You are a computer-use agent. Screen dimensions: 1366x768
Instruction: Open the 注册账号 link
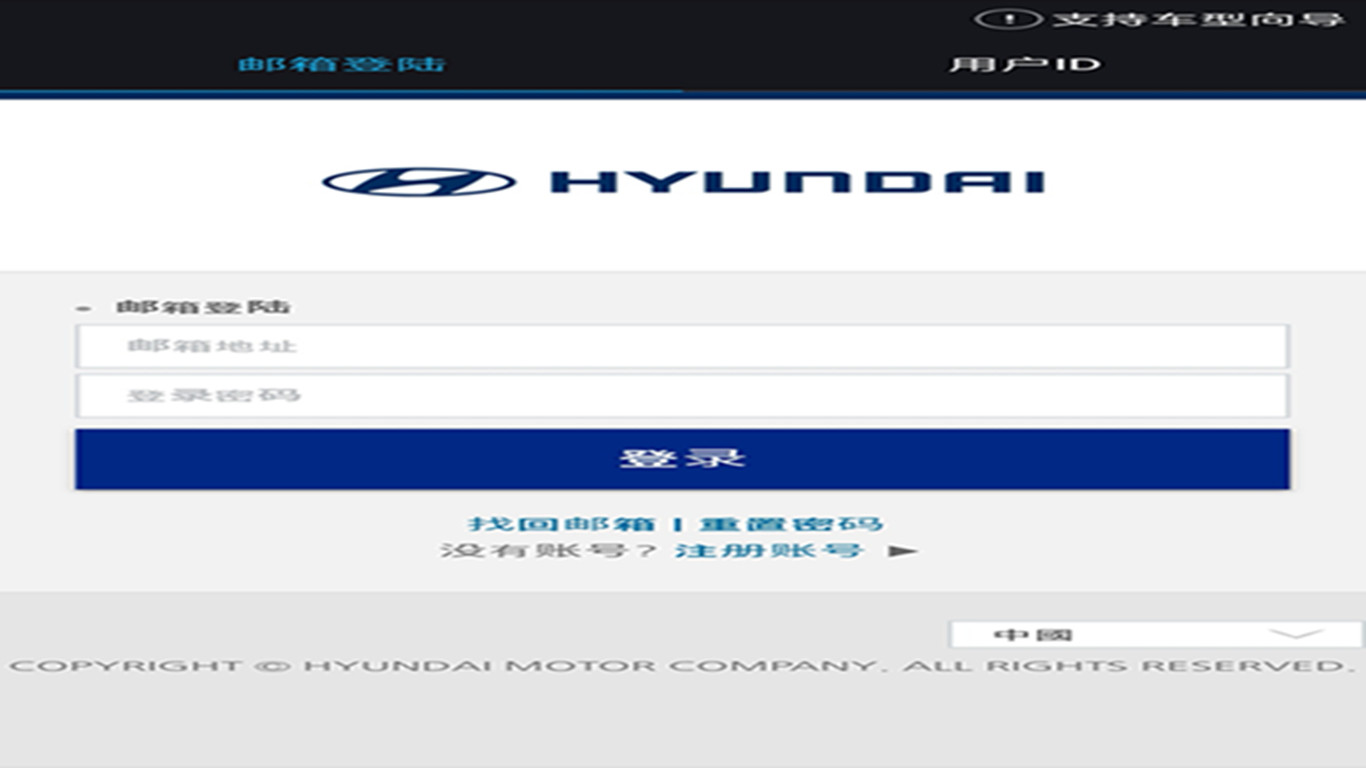769,551
